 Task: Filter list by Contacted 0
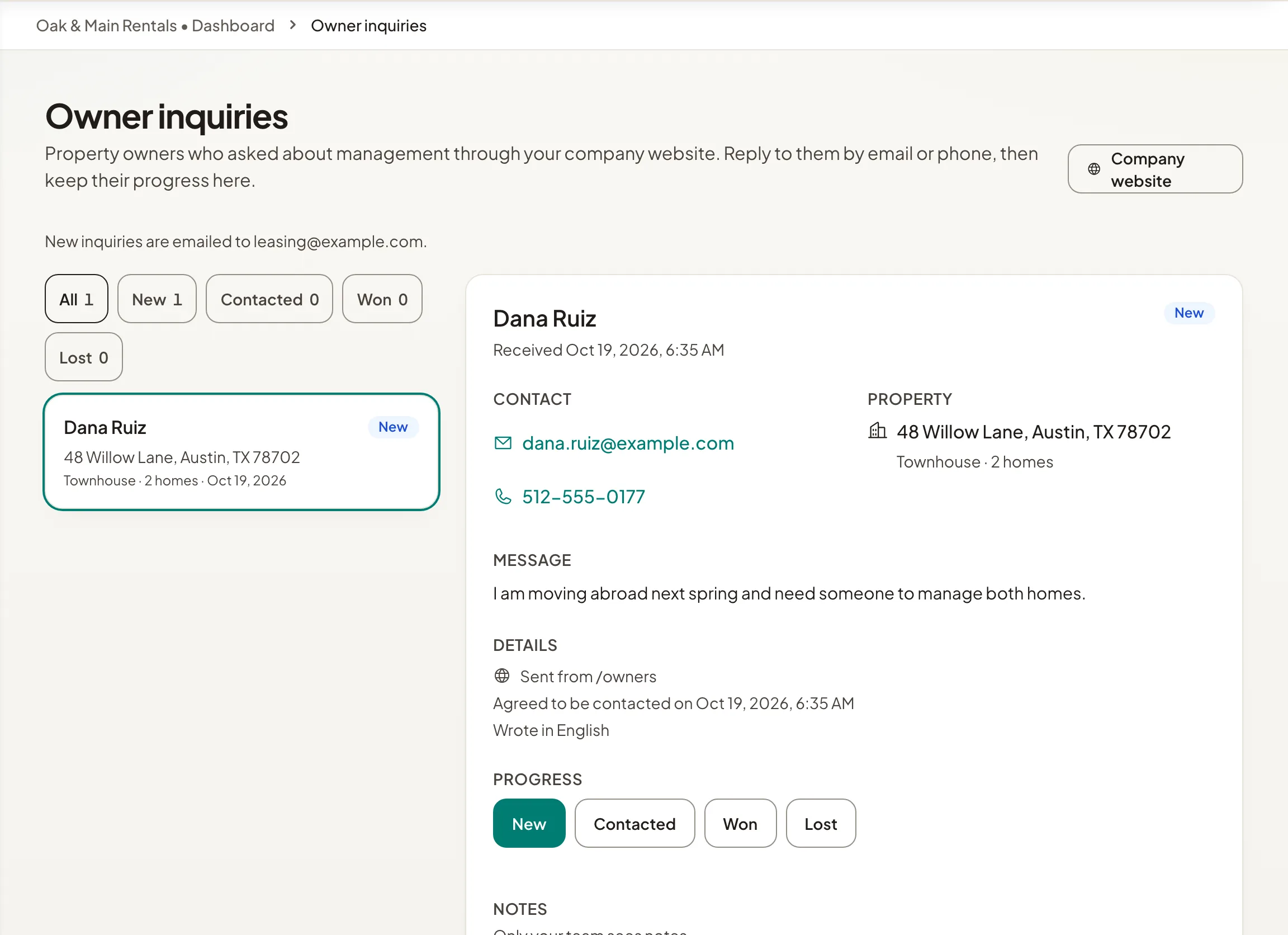point(269,299)
